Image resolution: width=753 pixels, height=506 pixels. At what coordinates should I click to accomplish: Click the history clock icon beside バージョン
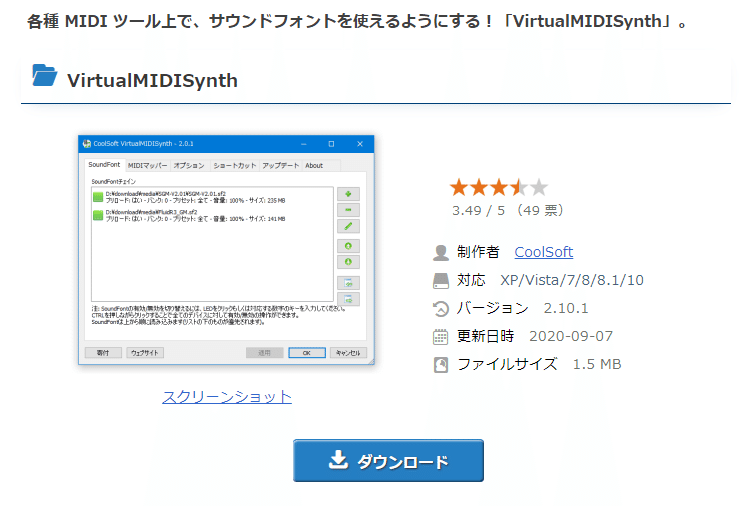click(440, 309)
